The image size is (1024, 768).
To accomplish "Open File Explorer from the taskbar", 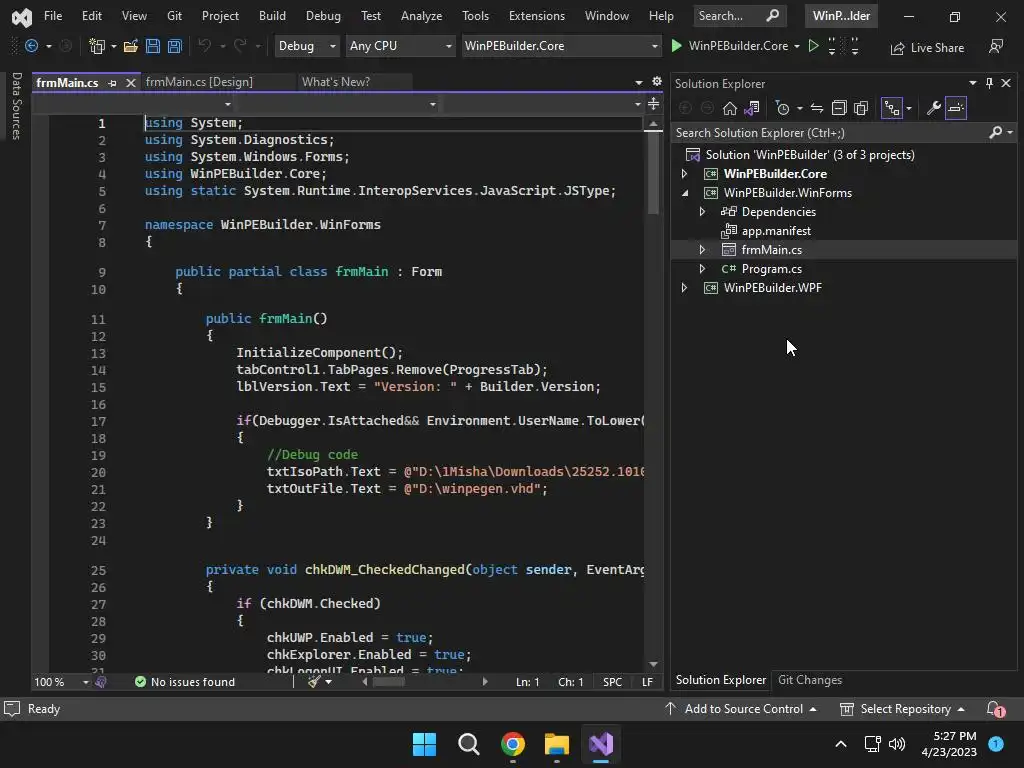I will [557, 744].
